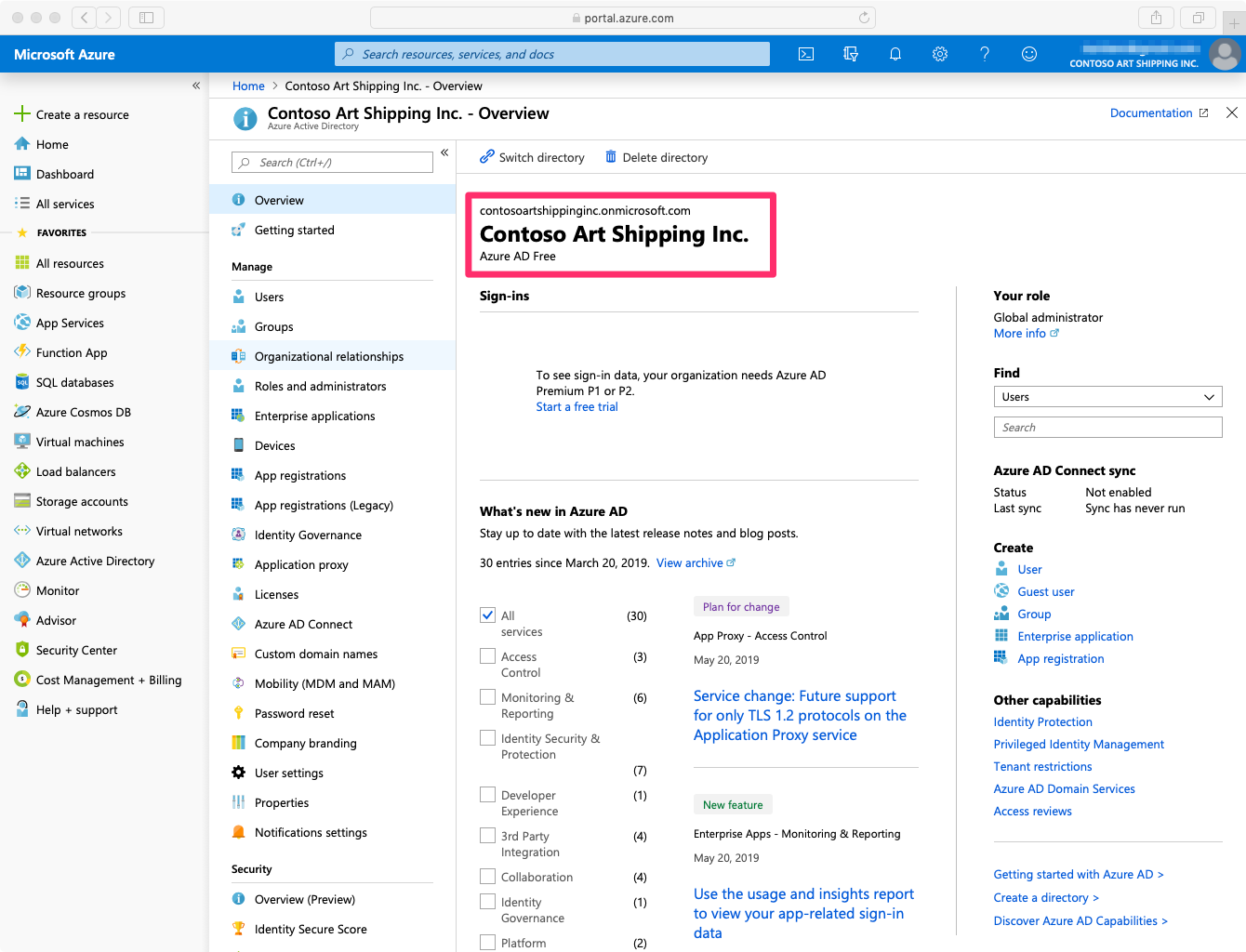Open Discover Azure AD Capabilities link
Viewport: 1246px width, 952px height.
(1080, 921)
